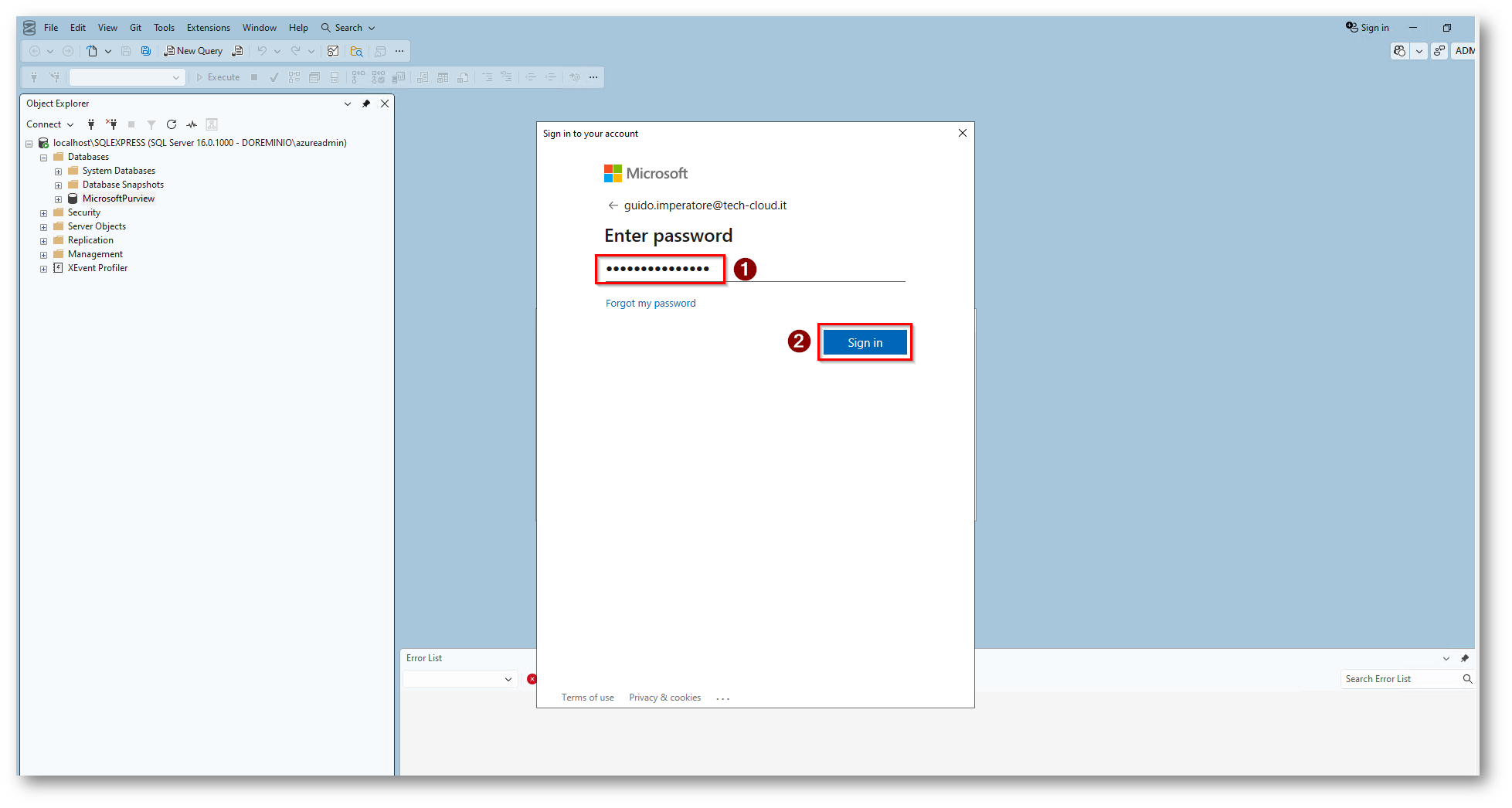
Task: Expand the Replication folder
Action: click(x=43, y=241)
